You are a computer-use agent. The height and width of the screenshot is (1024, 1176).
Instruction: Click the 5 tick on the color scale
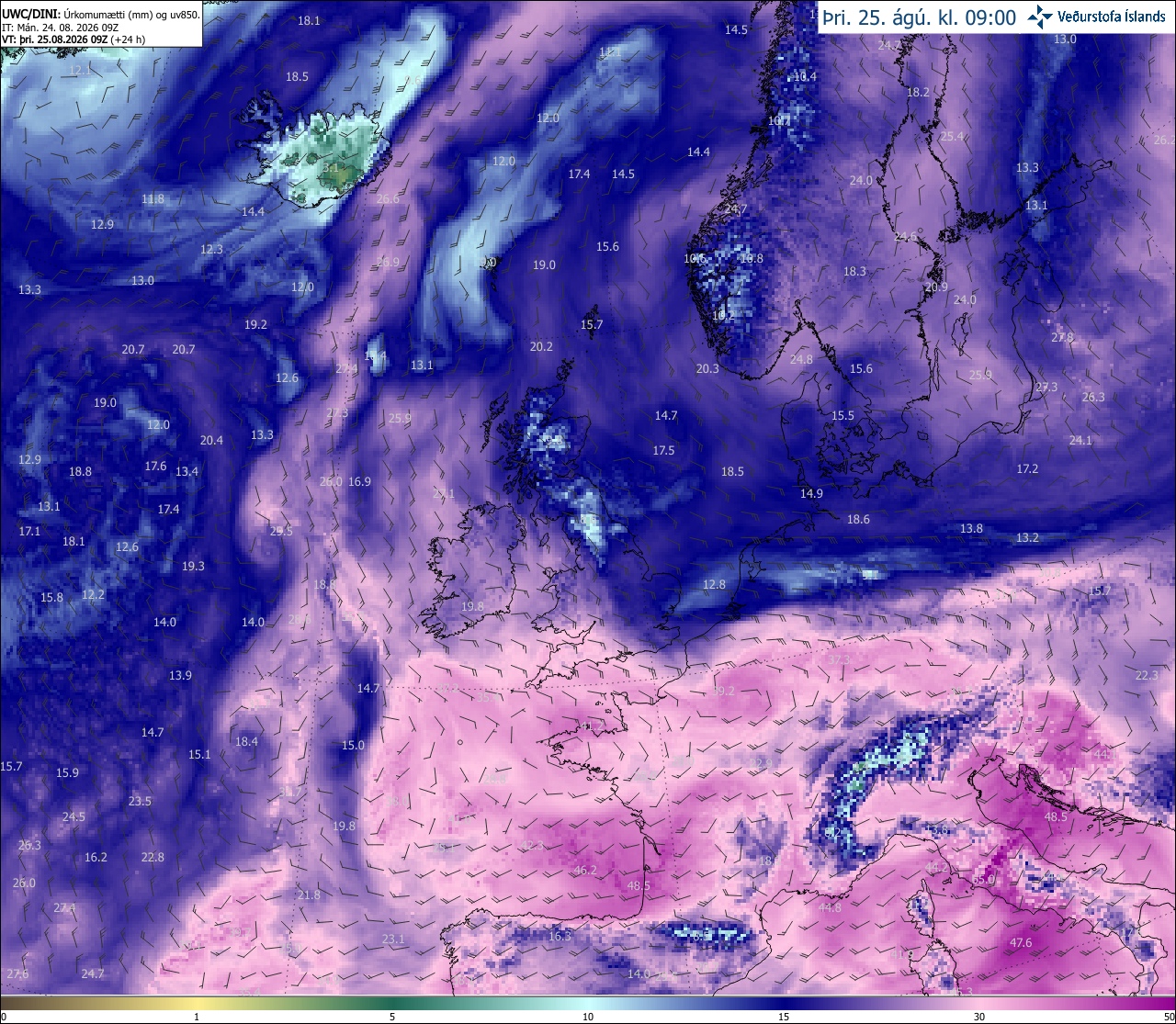click(392, 1017)
